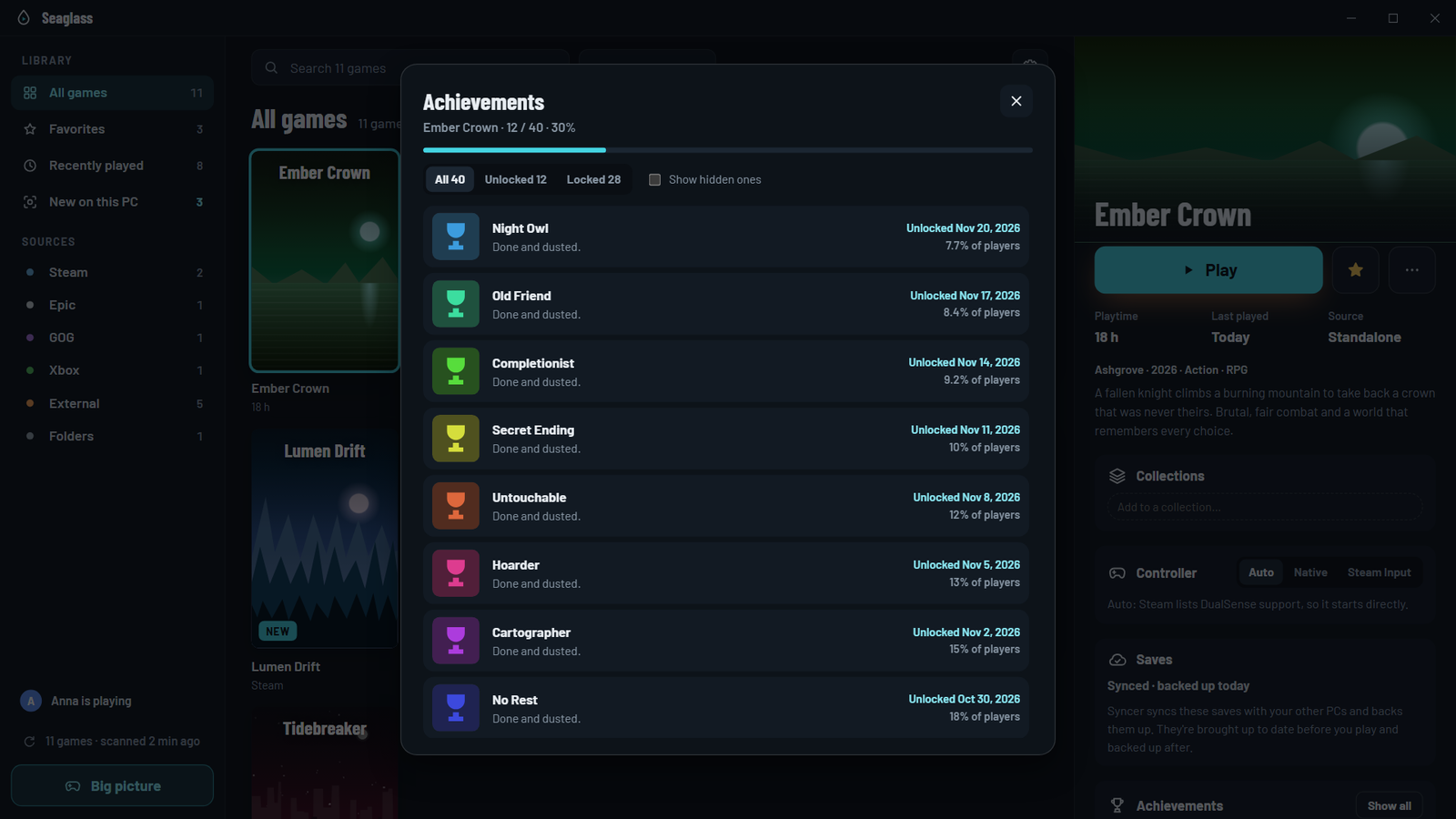Click the Night Owl blue trophy icon
The image size is (1456, 819).
pos(456,237)
